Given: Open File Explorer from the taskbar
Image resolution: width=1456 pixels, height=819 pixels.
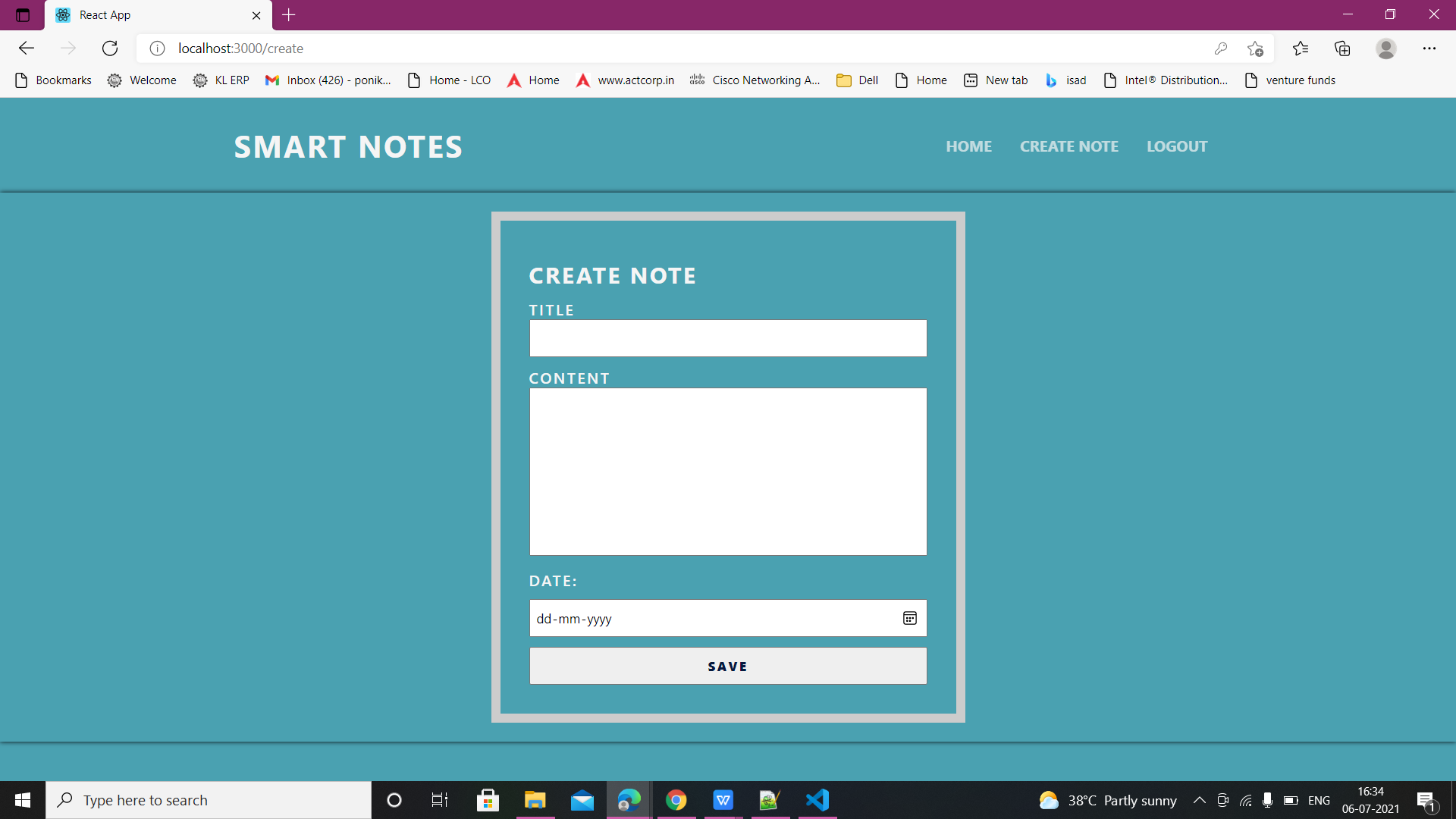Looking at the screenshot, I should click(535, 800).
